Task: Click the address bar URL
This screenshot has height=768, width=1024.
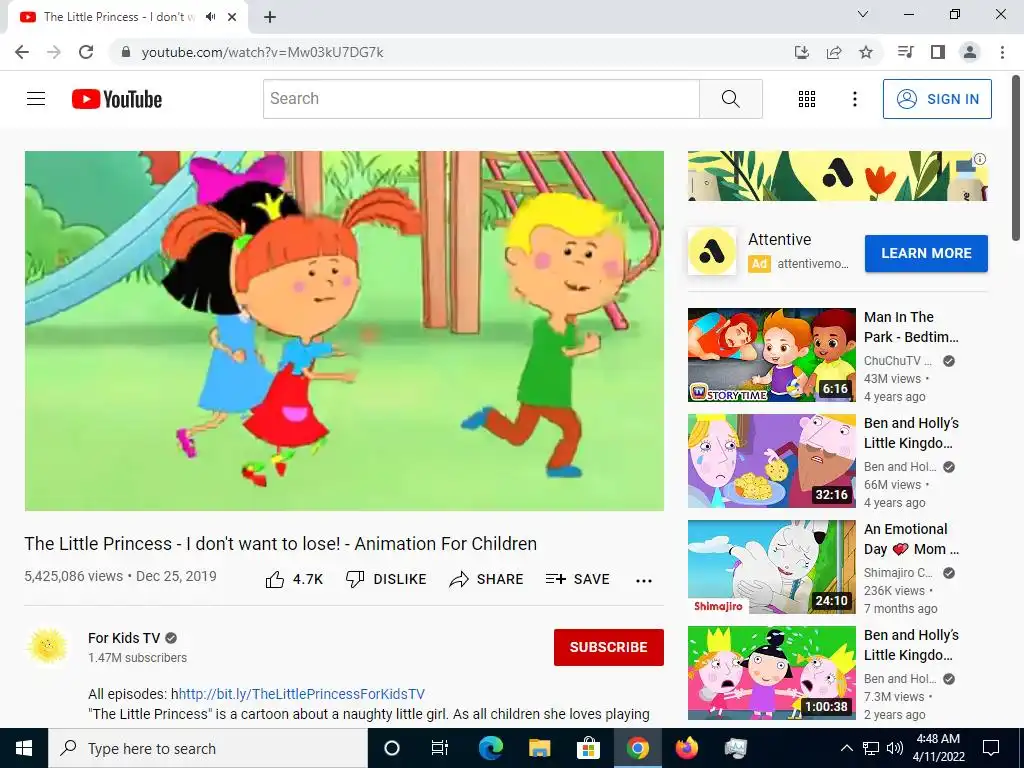Action: (x=263, y=52)
